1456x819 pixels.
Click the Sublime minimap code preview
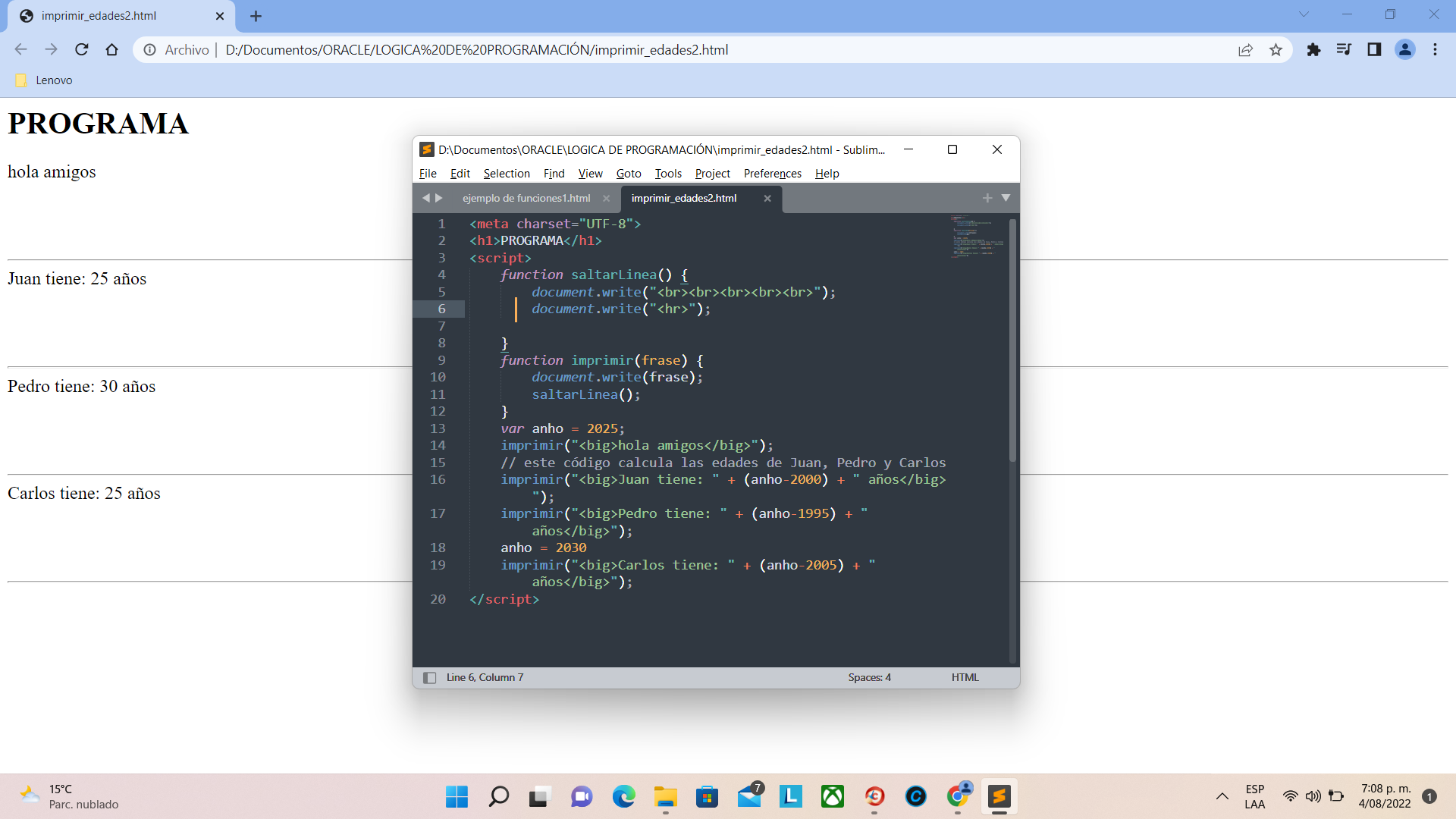[977, 237]
